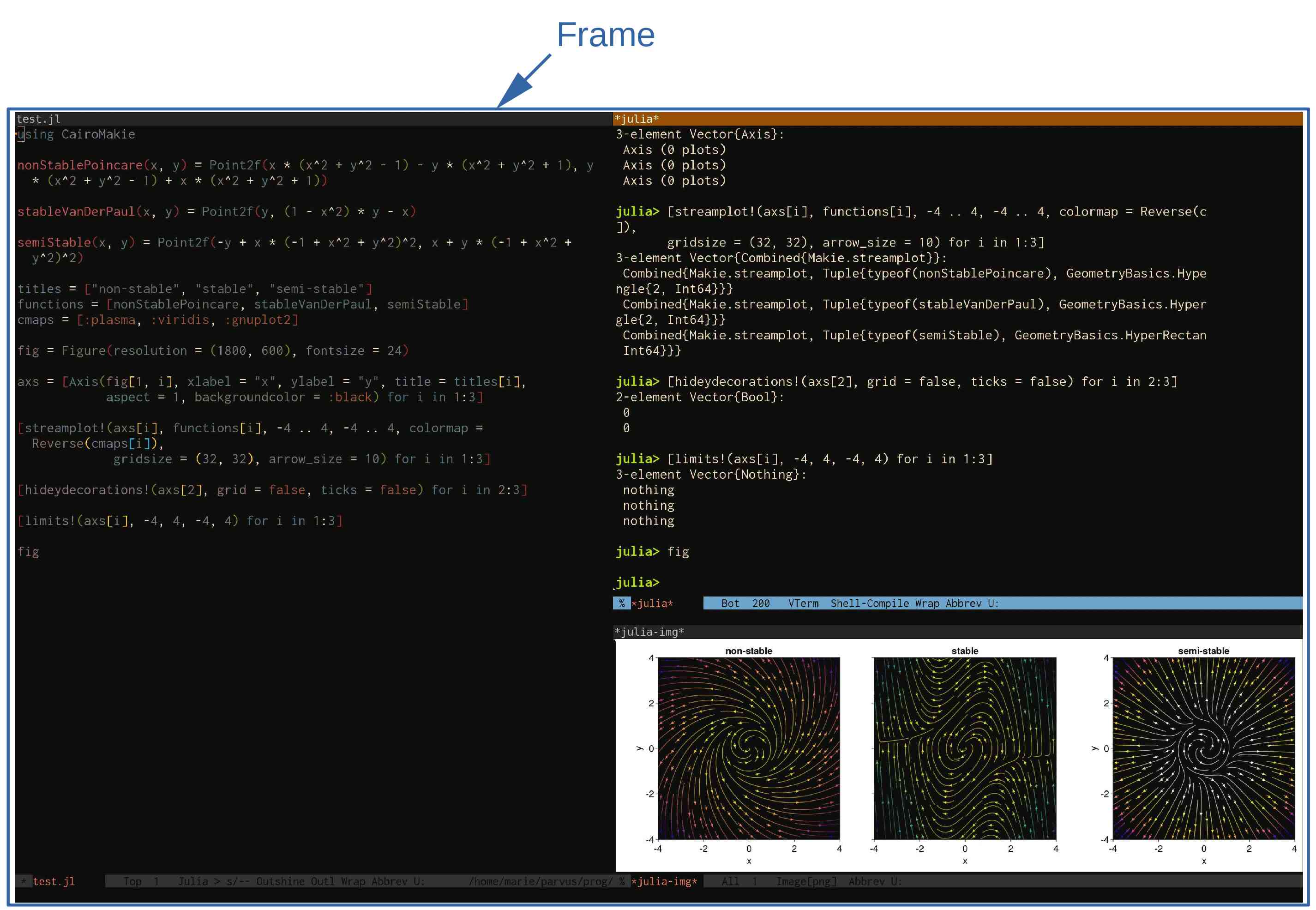Click the 'non-stable' plot title
This screenshot has height=910, width=1316.
[748, 651]
